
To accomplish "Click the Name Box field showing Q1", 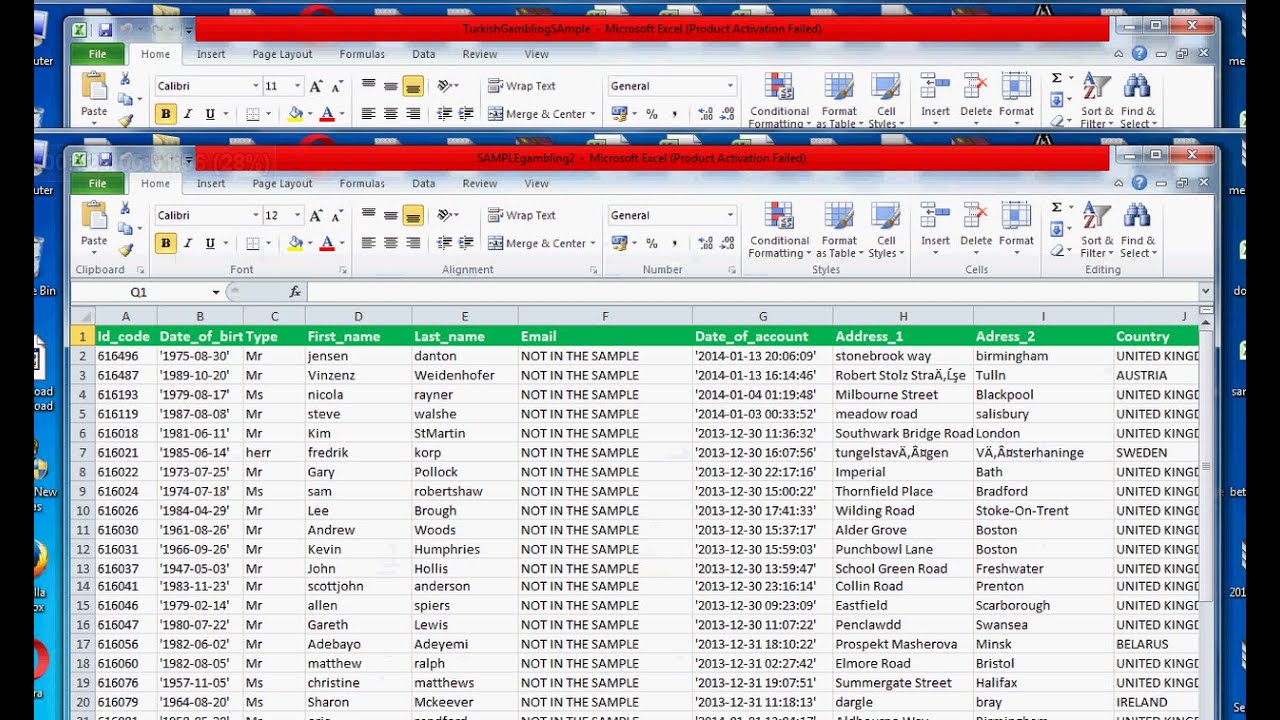I will [x=139, y=292].
